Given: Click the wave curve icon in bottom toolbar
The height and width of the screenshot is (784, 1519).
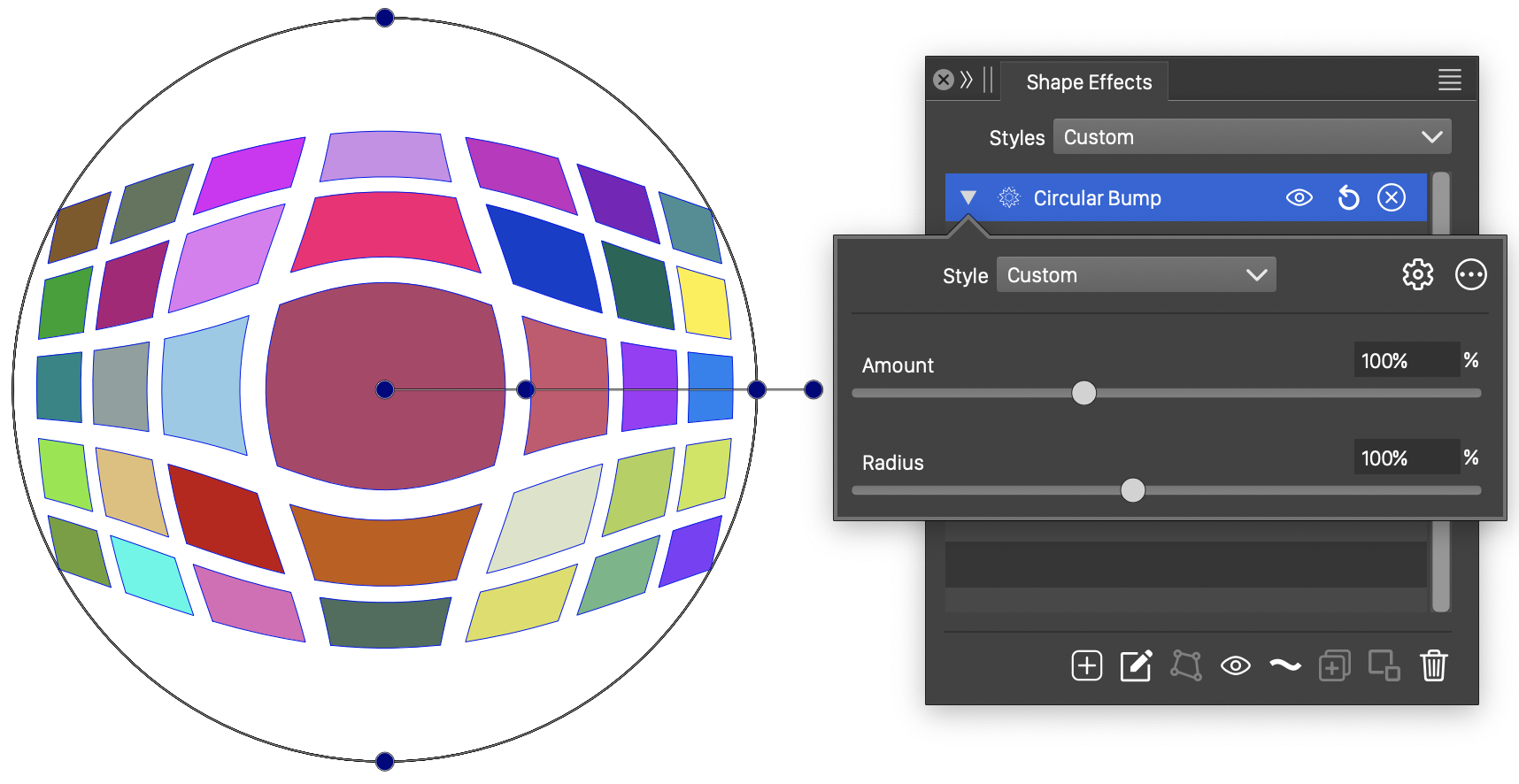Looking at the screenshot, I should pyautogui.click(x=1285, y=665).
